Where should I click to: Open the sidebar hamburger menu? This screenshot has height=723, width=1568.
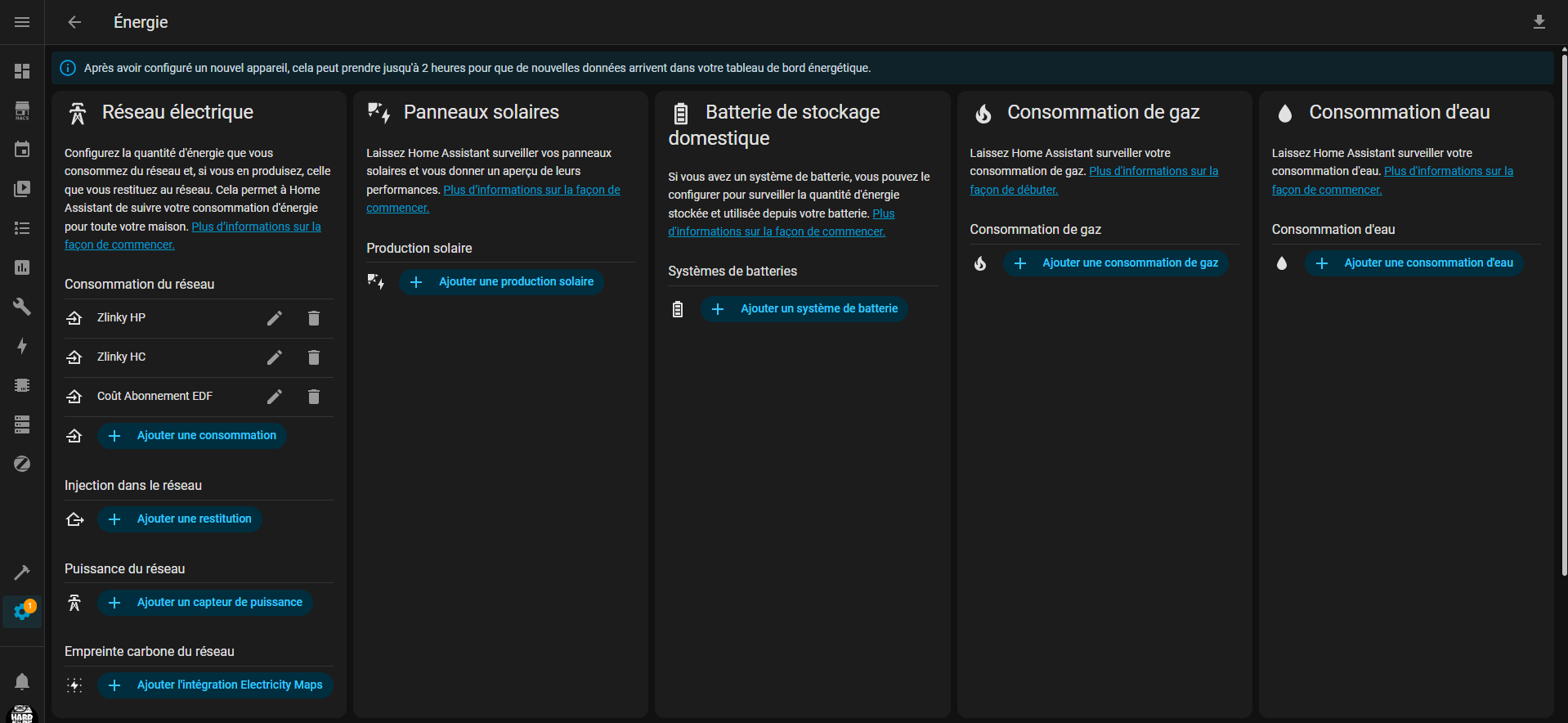click(22, 22)
